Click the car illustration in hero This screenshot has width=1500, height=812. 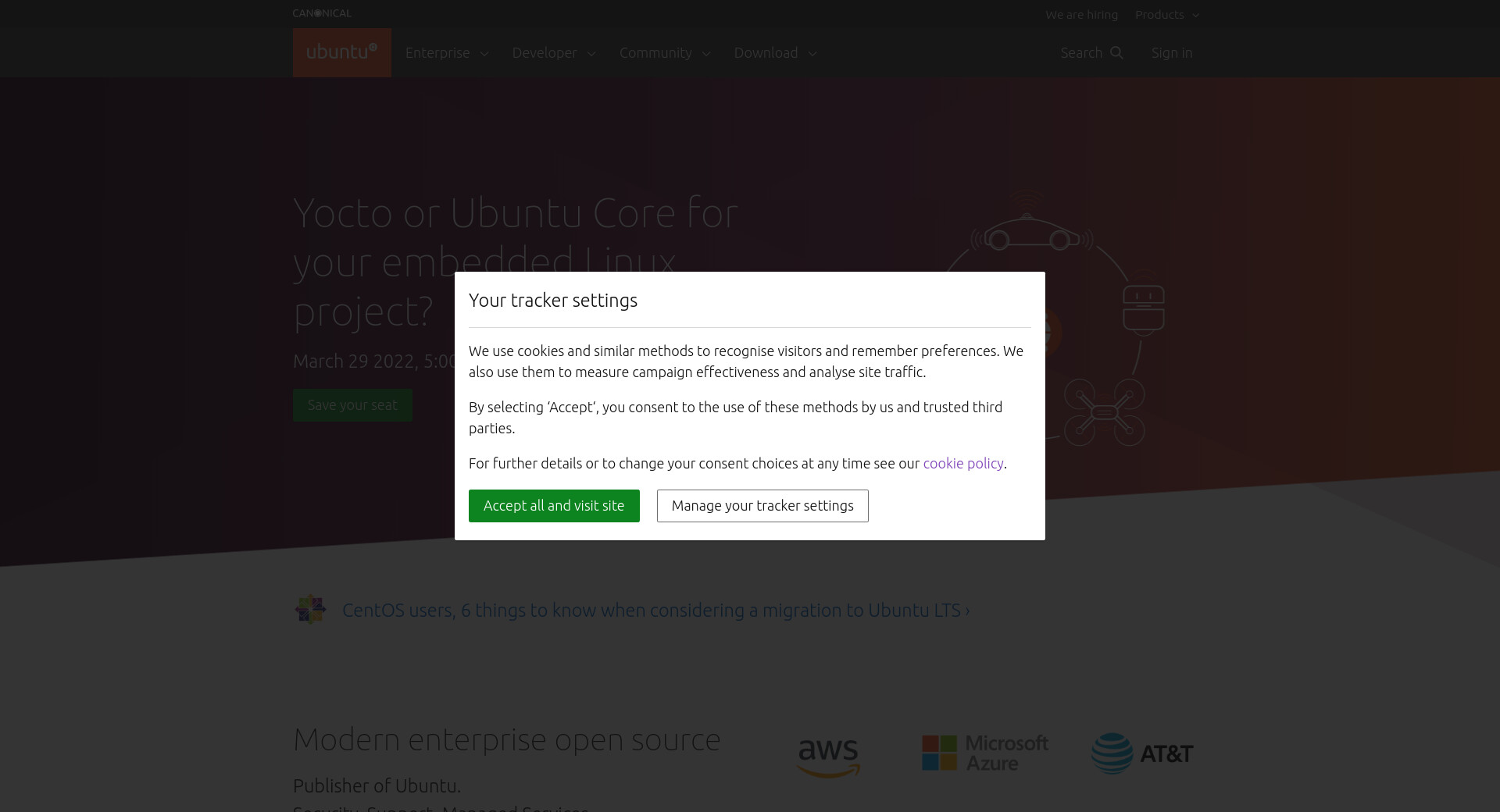tap(1030, 235)
